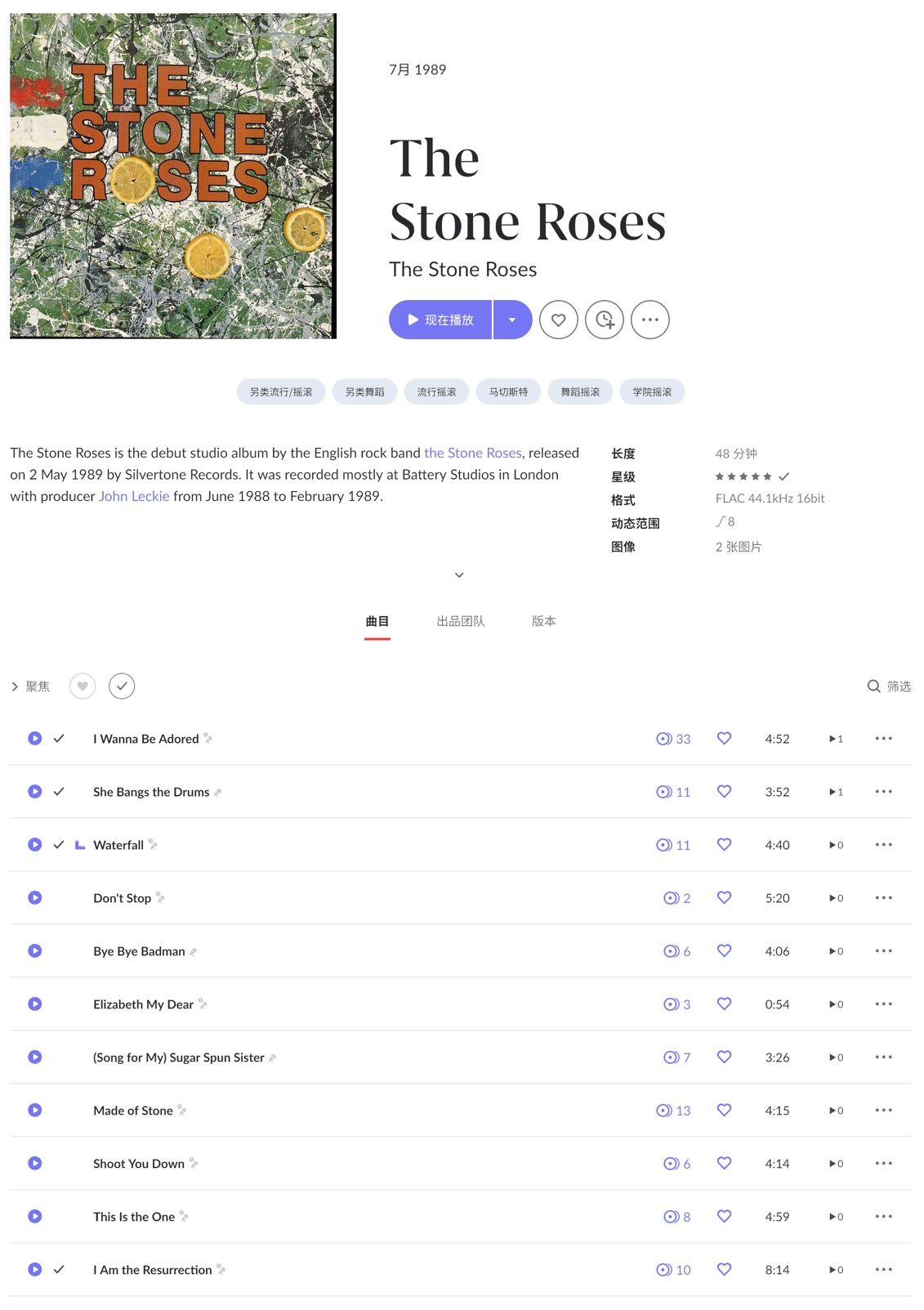Toggle checkmark filter in focus row
The height and width of the screenshot is (1310, 924).
(x=122, y=686)
